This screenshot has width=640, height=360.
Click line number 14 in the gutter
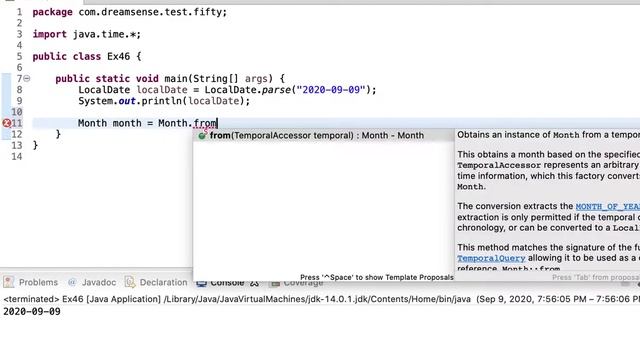tap(17, 156)
